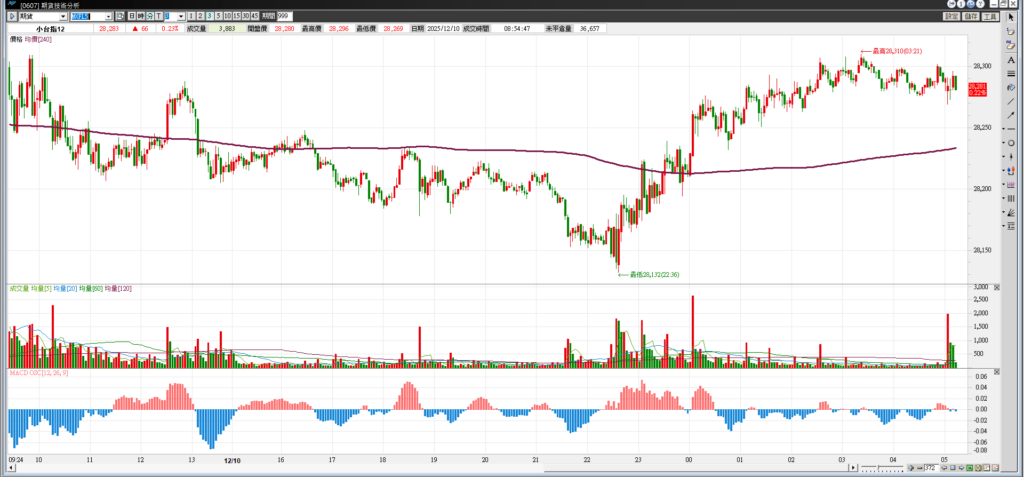The height and width of the screenshot is (477, 1024).
Task: Toggle the 時 hourly period button
Action: pos(141,17)
